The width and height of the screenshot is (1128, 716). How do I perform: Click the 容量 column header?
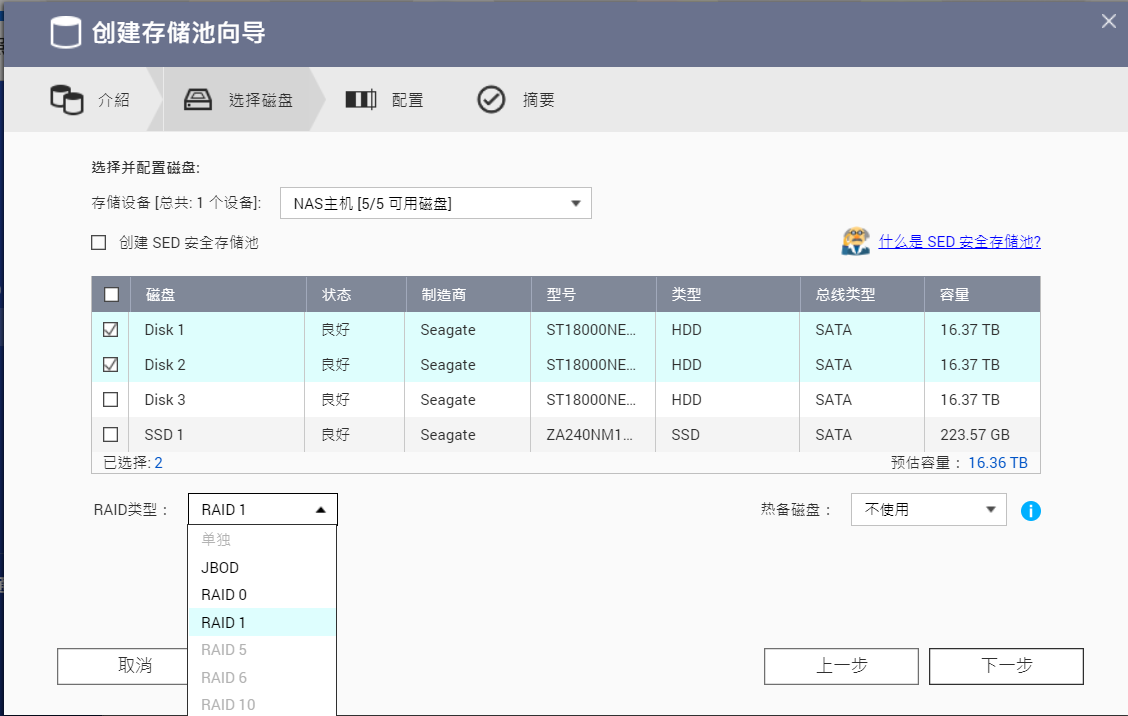pyautogui.click(x=955, y=295)
